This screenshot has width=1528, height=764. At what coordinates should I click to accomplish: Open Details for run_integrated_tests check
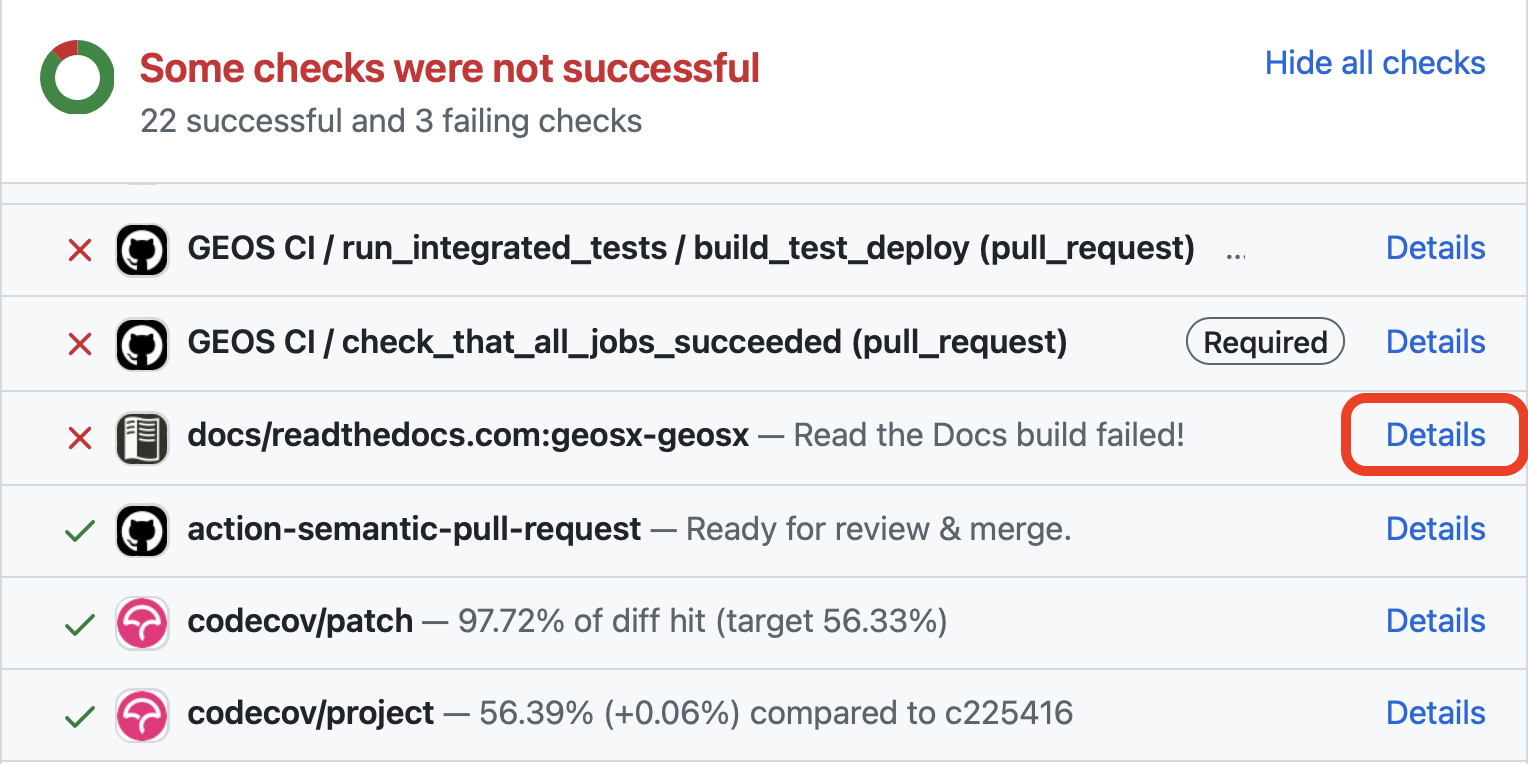[1435, 248]
